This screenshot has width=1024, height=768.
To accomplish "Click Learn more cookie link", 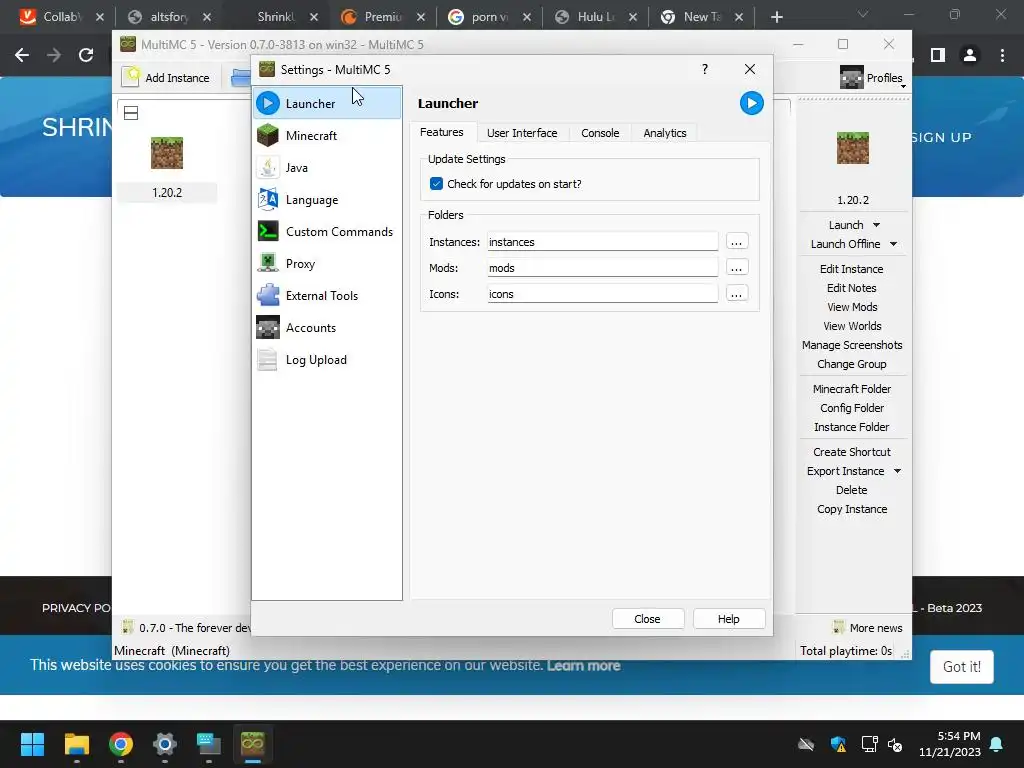I will click(584, 665).
